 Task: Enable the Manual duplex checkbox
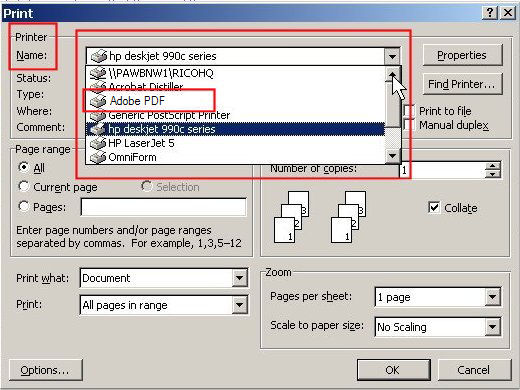pos(409,125)
